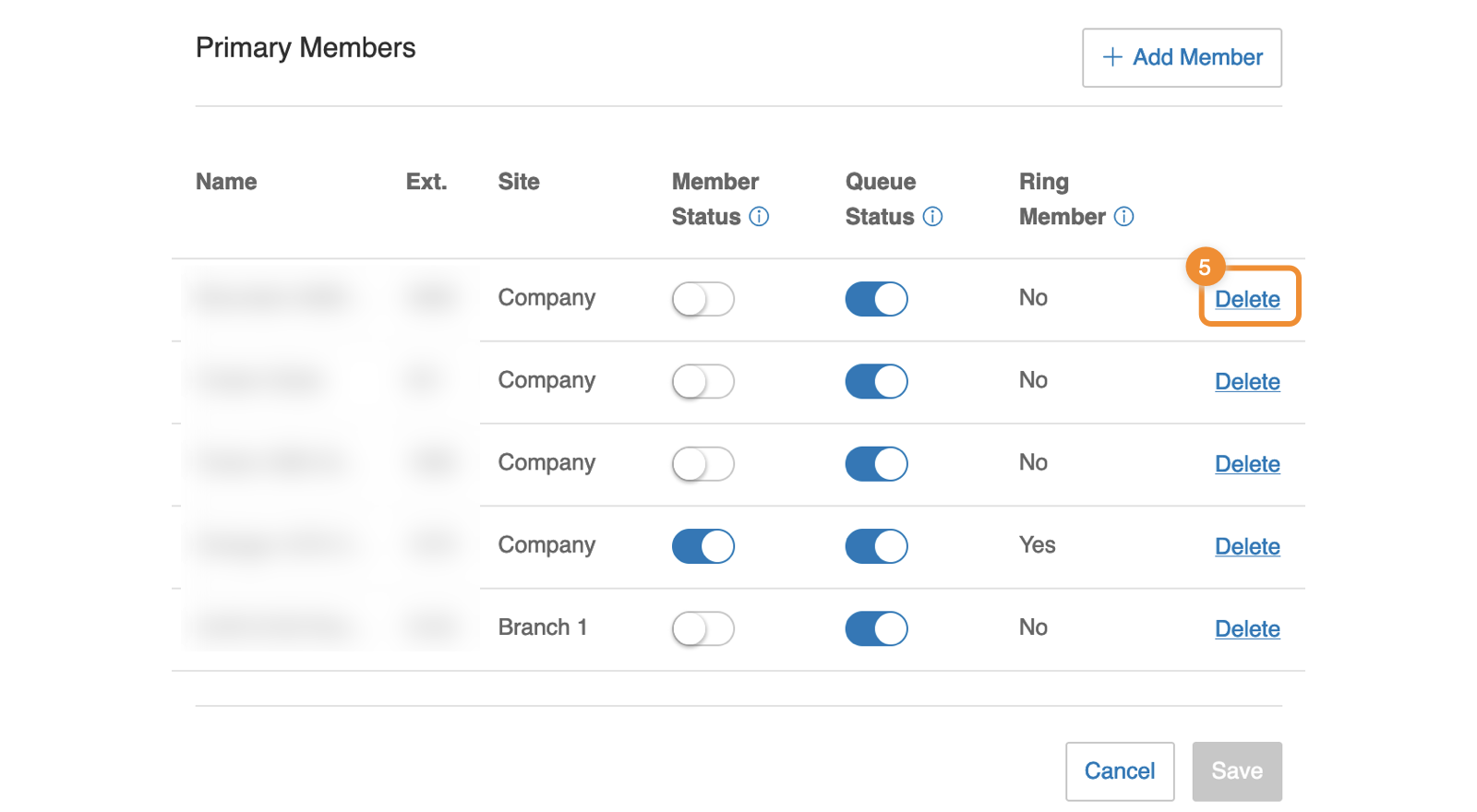
Task: Enable Member Status for Branch 1 member
Action: tap(702, 628)
